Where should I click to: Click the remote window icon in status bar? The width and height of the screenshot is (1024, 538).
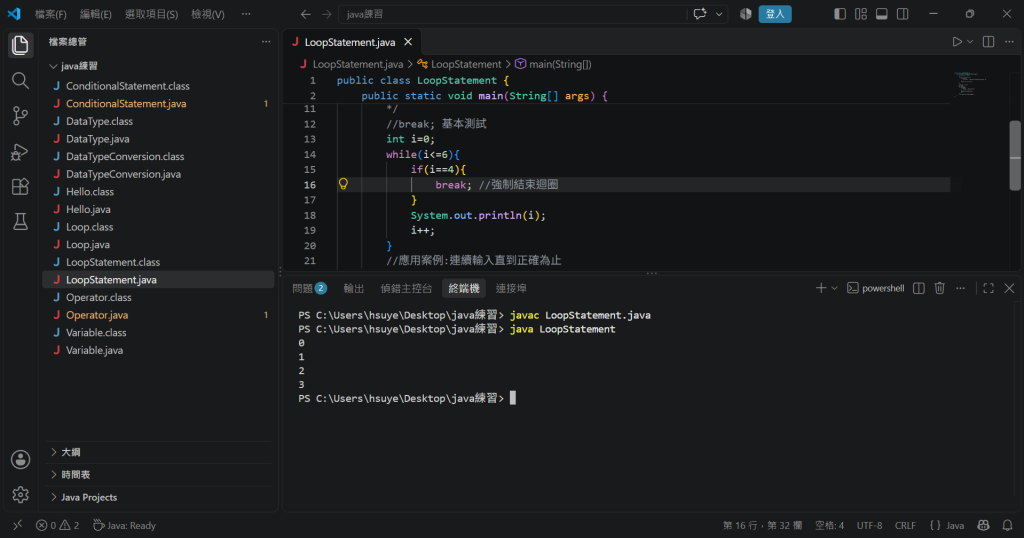pyautogui.click(x=18, y=526)
